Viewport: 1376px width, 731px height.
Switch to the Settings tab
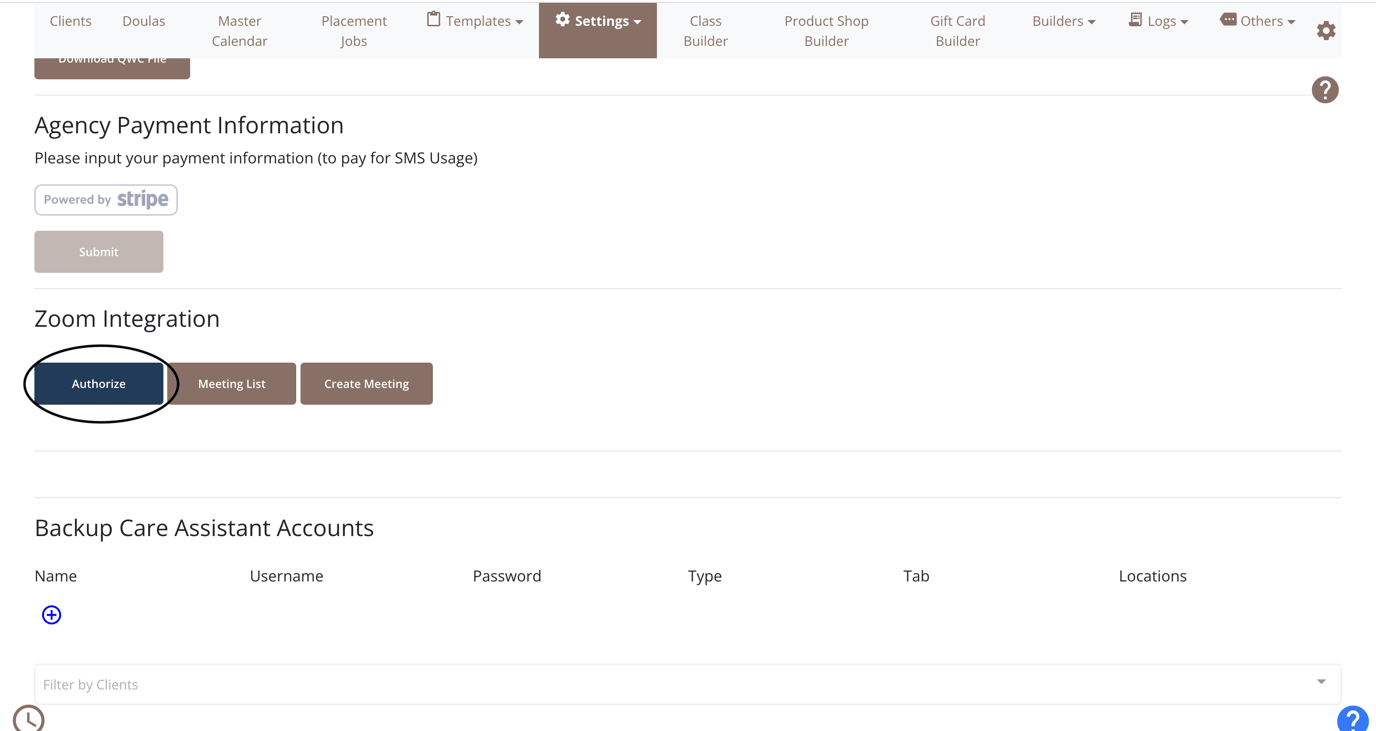[x=597, y=20]
